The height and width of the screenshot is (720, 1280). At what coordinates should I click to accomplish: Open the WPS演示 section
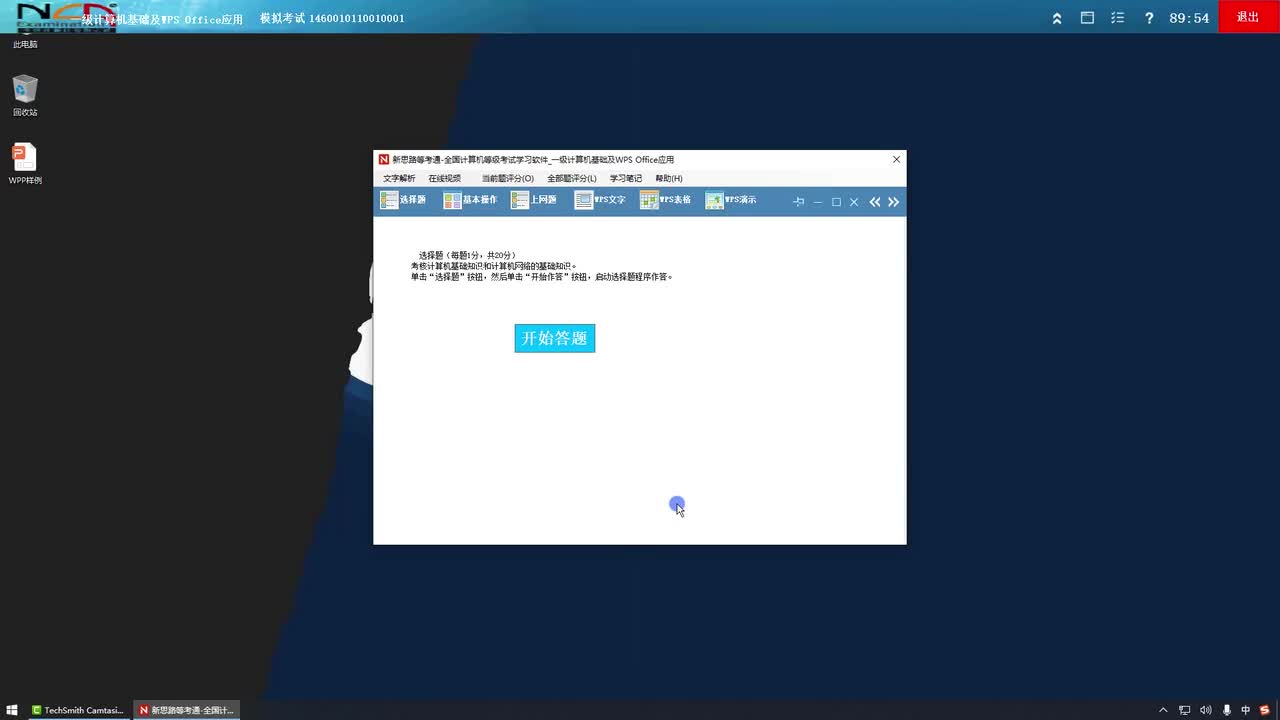731,200
